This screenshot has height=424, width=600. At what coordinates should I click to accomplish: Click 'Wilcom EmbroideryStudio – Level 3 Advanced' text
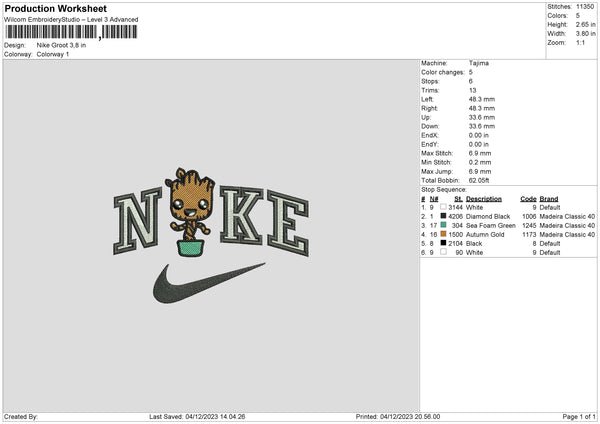pyautogui.click(x=71, y=20)
